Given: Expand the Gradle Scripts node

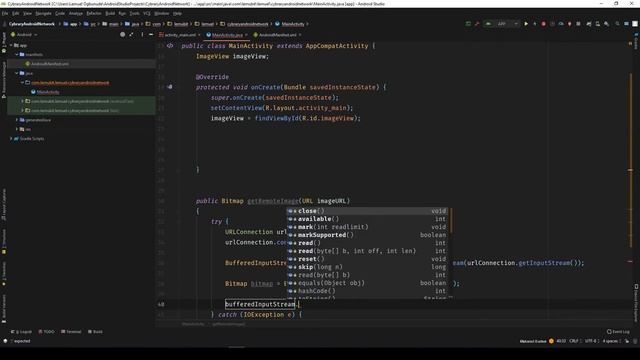Looking at the screenshot, I should 11,138.
